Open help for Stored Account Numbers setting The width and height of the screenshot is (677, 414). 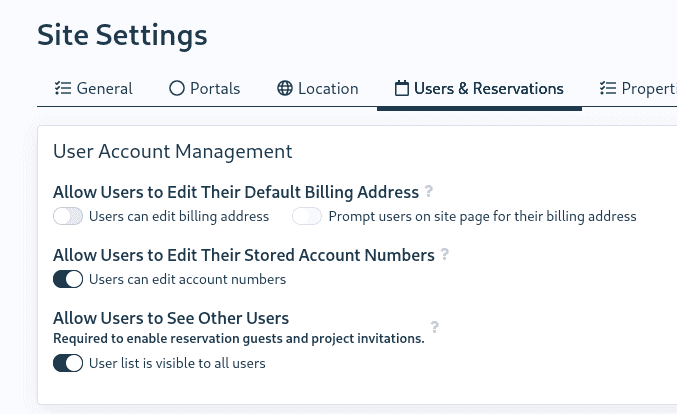point(445,255)
